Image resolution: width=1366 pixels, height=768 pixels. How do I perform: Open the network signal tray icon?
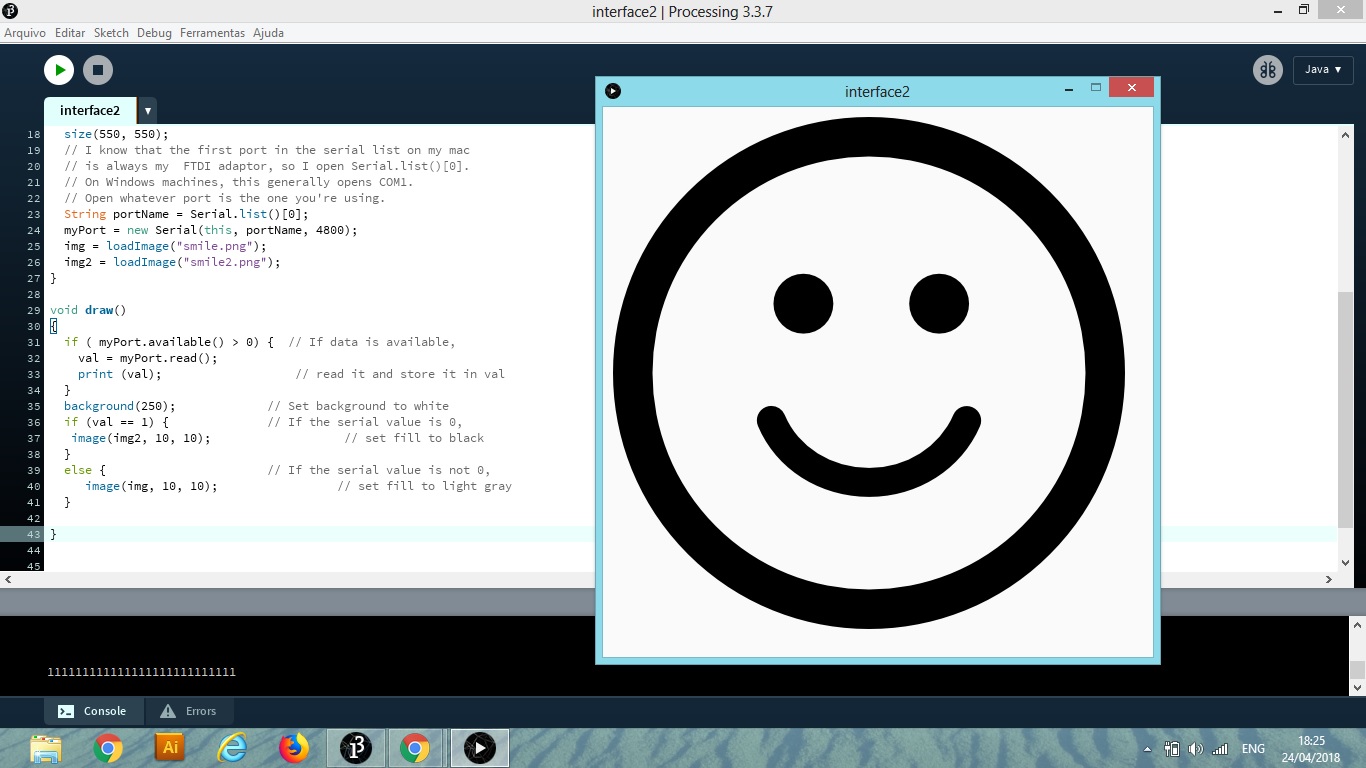point(1220,748)
